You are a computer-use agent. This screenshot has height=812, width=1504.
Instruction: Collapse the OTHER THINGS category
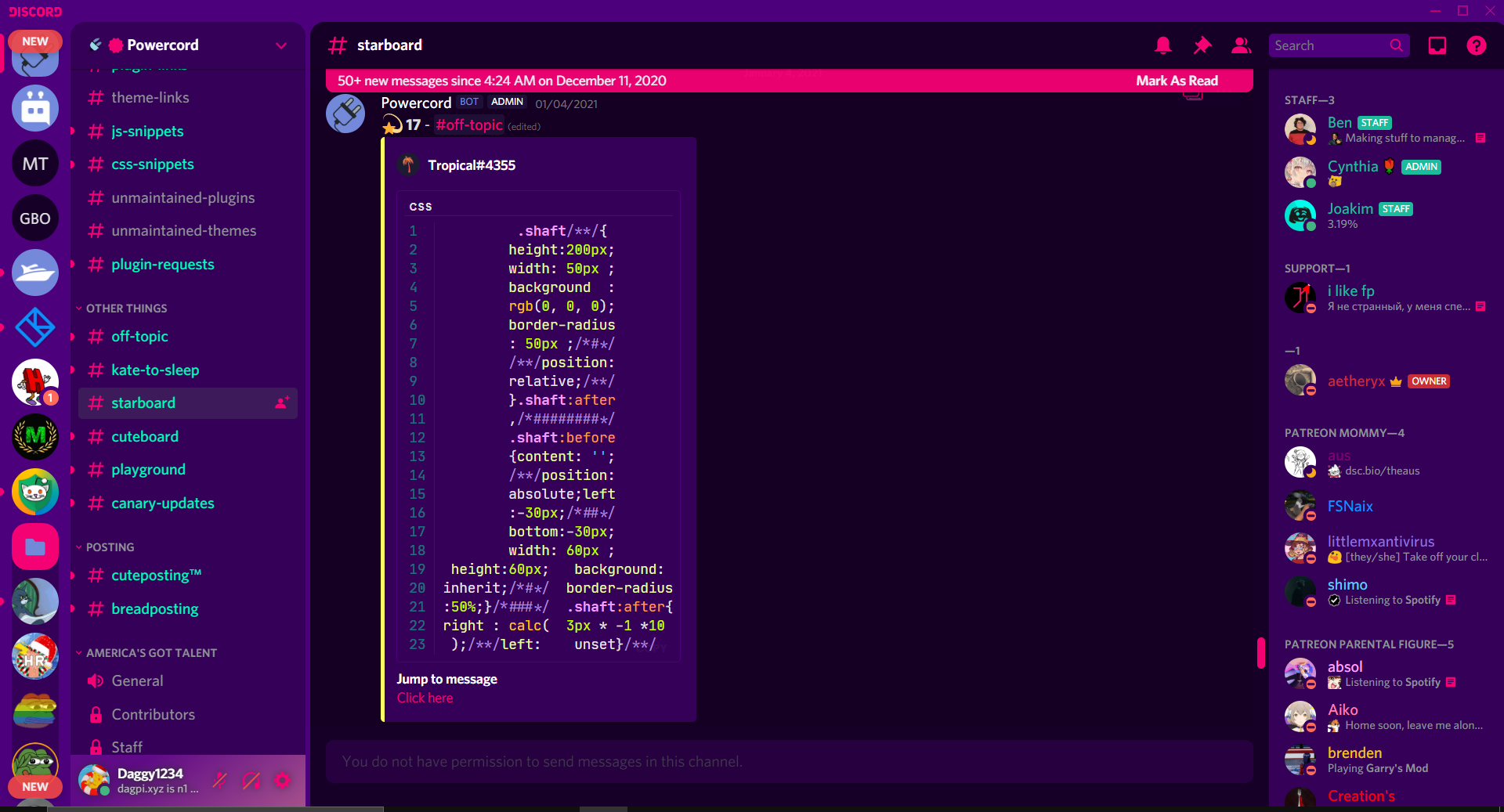pyautogui.click(x=126, y=309)
